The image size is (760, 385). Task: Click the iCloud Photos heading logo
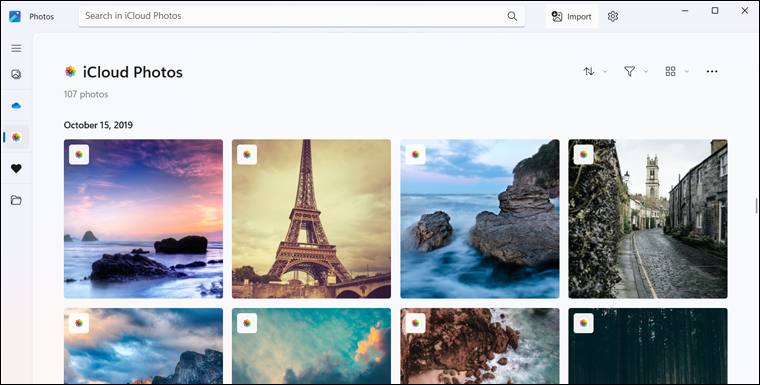(x=71, y=72)
